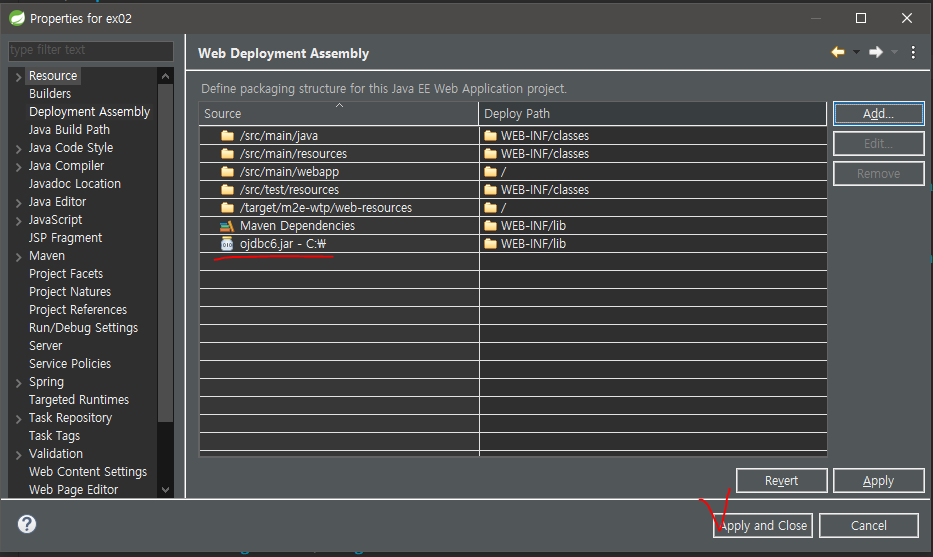Screen dimensions: 933x557
Task: Click the Revert button
Action: 781,480
